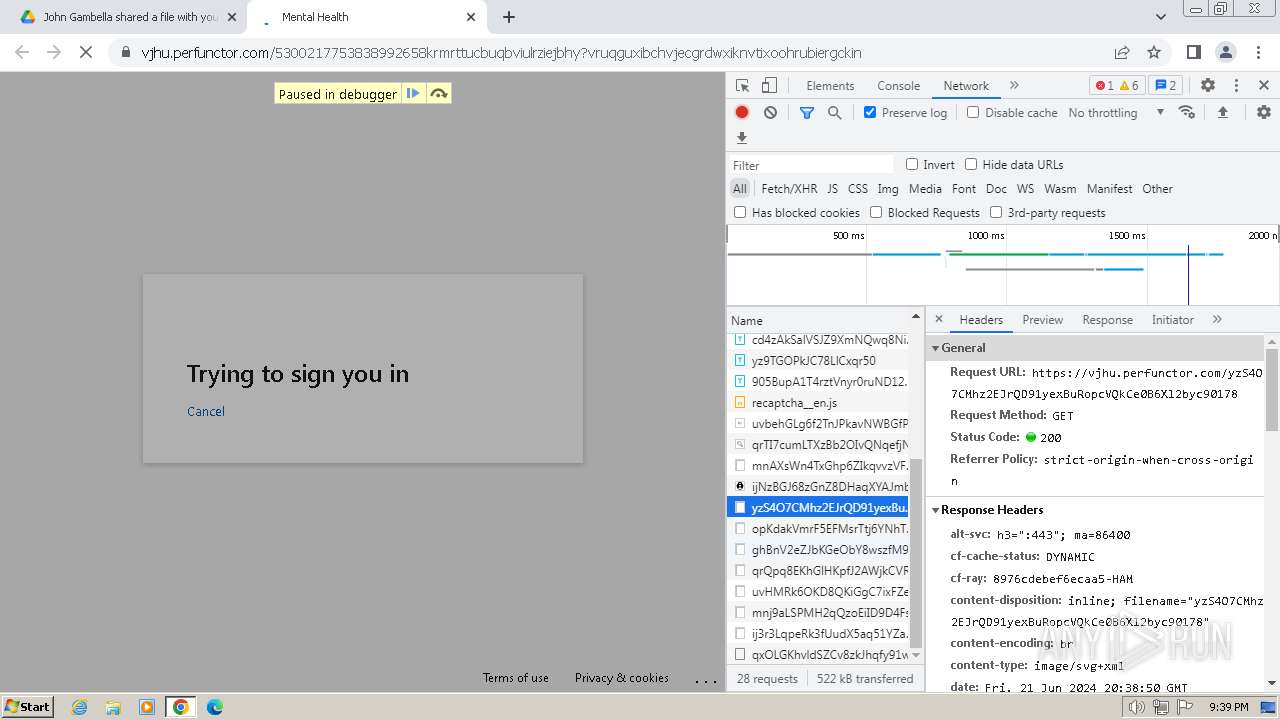Filter requests by JS type
The height and width of the screenshot is (720, 1280).
[832, 188]
